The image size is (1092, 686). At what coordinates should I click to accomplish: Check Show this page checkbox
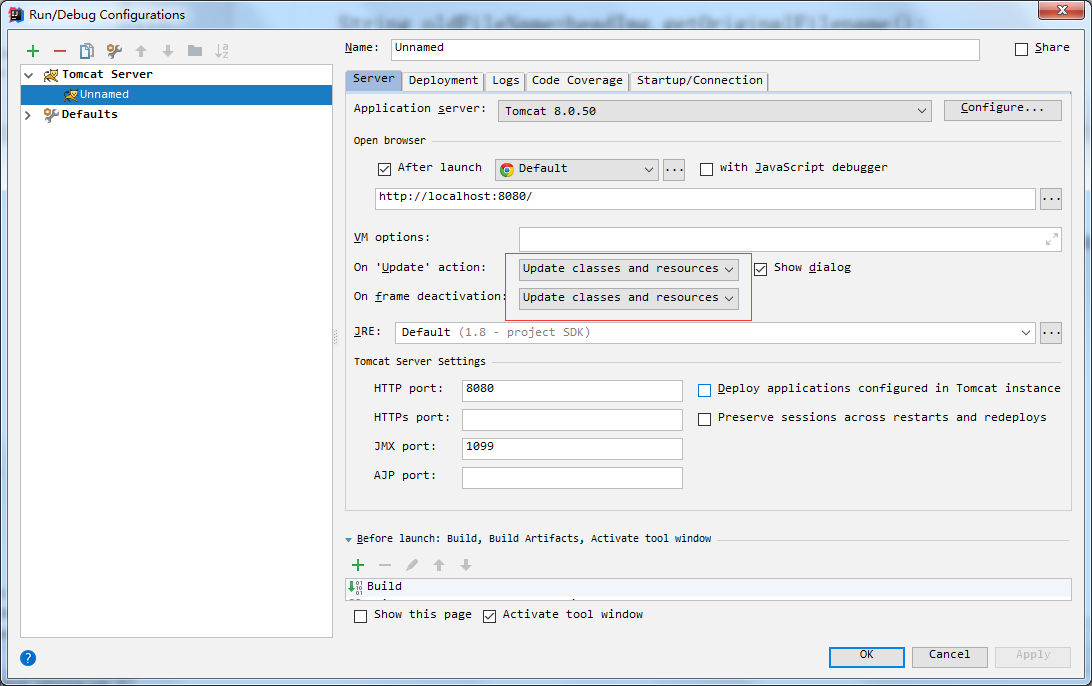[360, 616]
